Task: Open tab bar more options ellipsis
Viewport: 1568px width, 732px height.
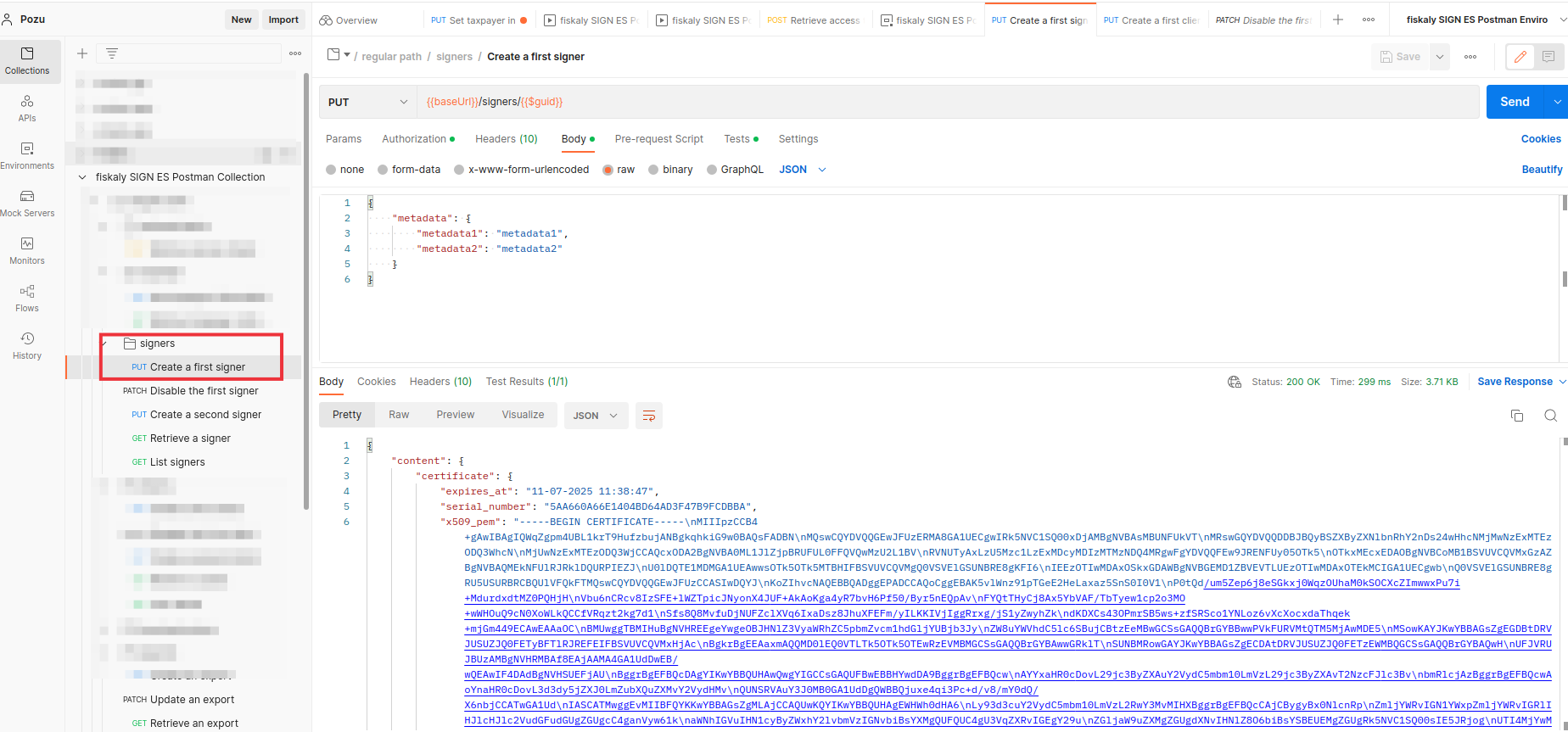Action: pyautogui.click(x=1369, y=20)
